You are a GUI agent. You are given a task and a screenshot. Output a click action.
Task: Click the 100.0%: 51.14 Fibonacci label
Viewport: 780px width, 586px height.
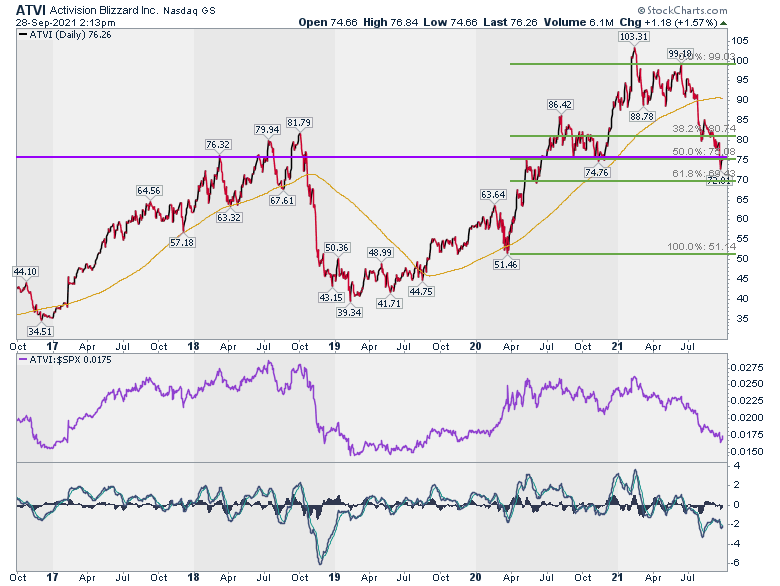pyautogui.click(x=701, y=247)
